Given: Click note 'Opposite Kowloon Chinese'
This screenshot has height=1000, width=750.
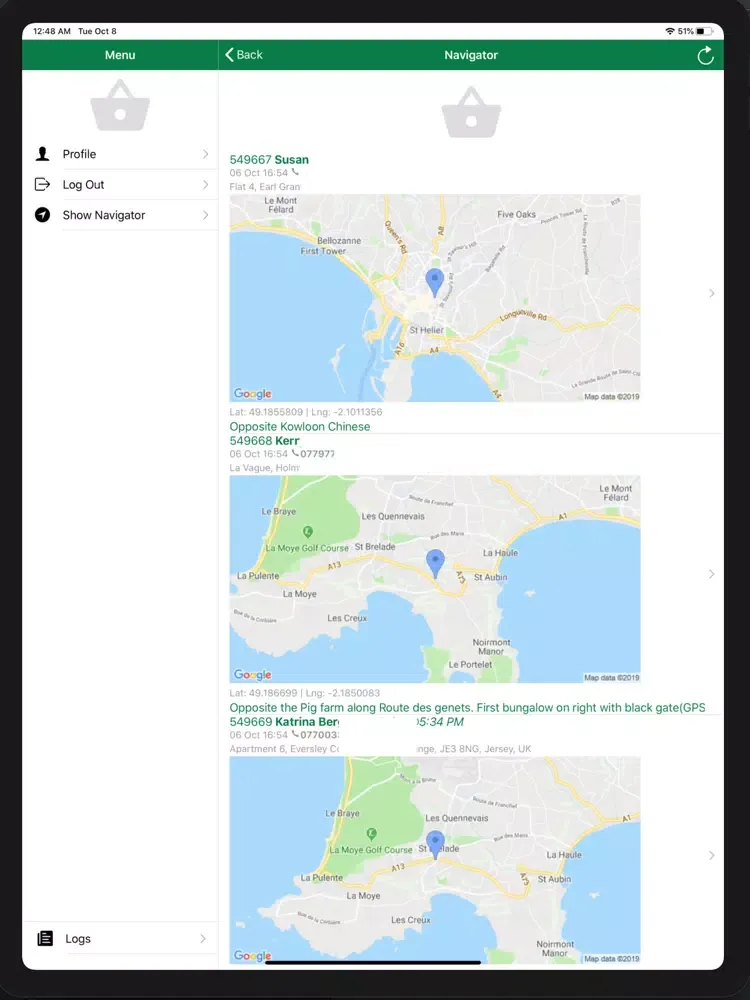Looking at the screenshot, I should pos(300,427).
